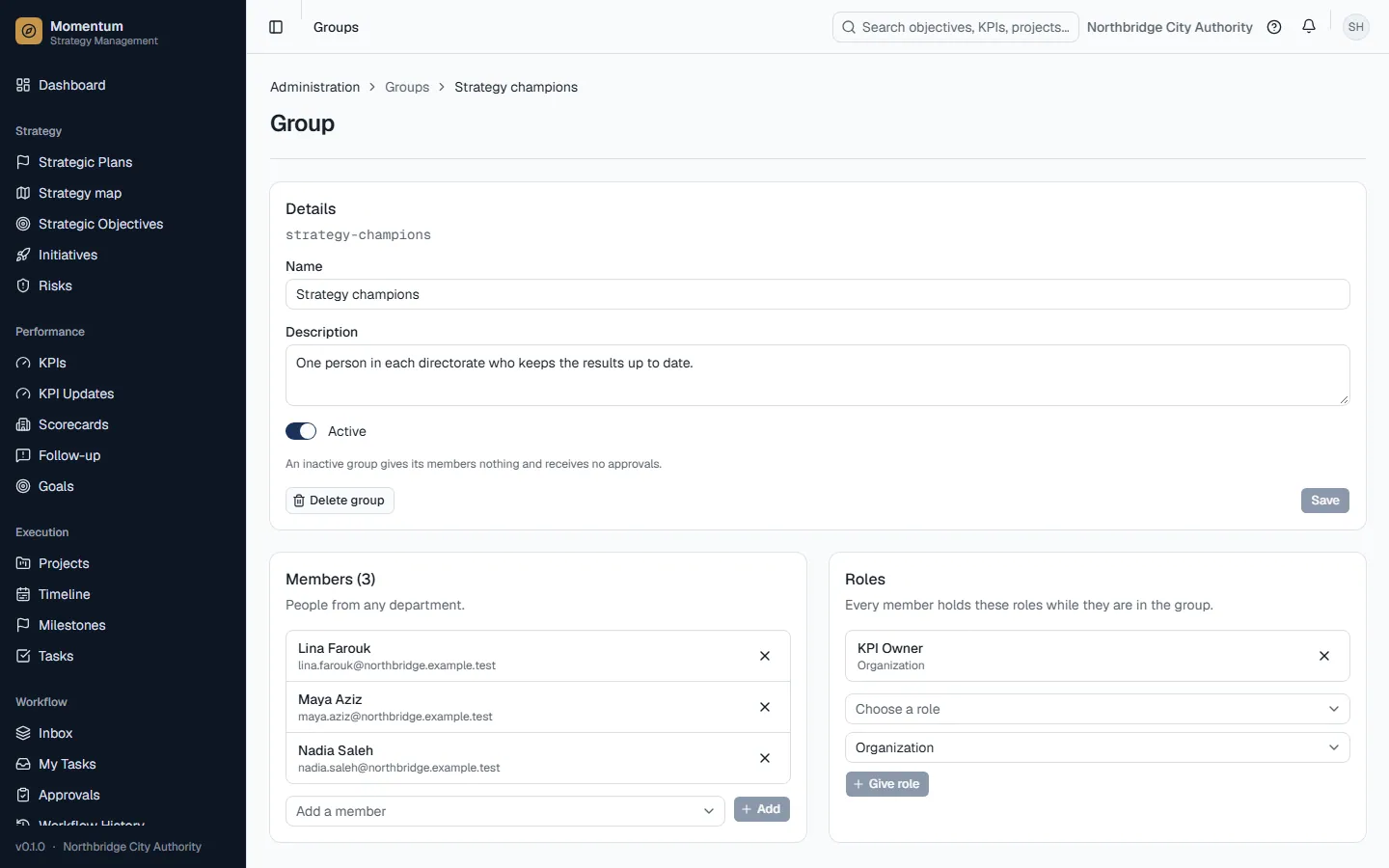Click the Give role button
1389x868 pixels.
887,784
